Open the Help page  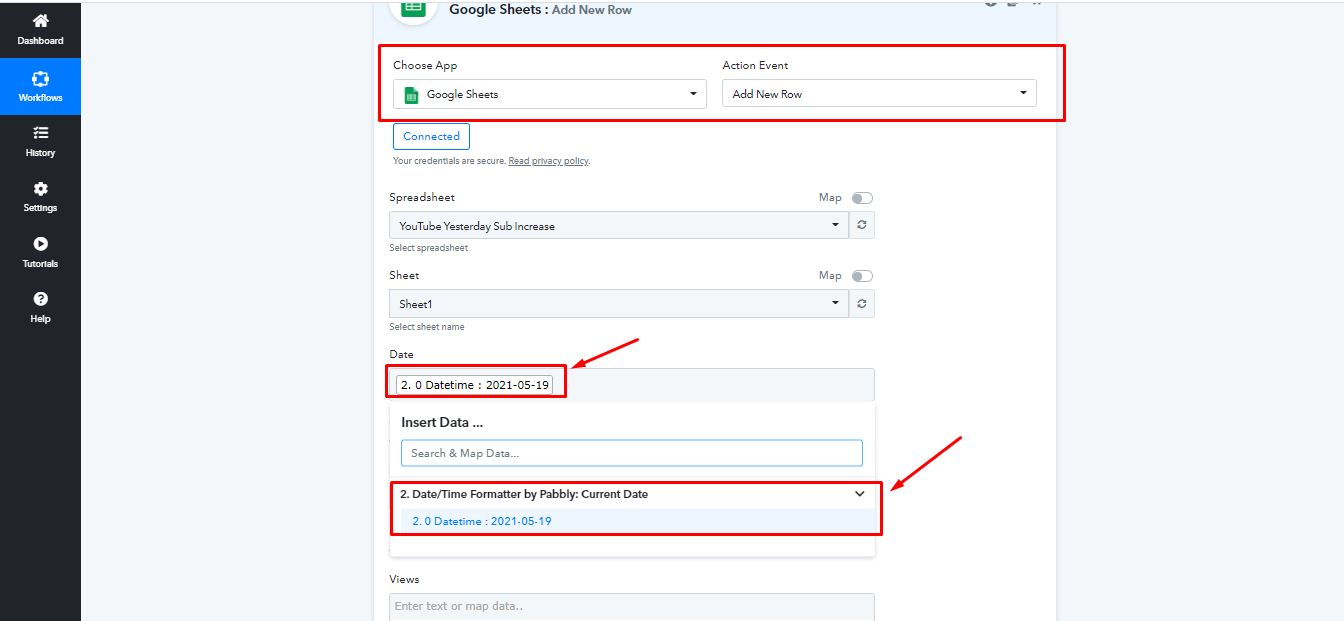pyautogui.click(x=40, y=308)
